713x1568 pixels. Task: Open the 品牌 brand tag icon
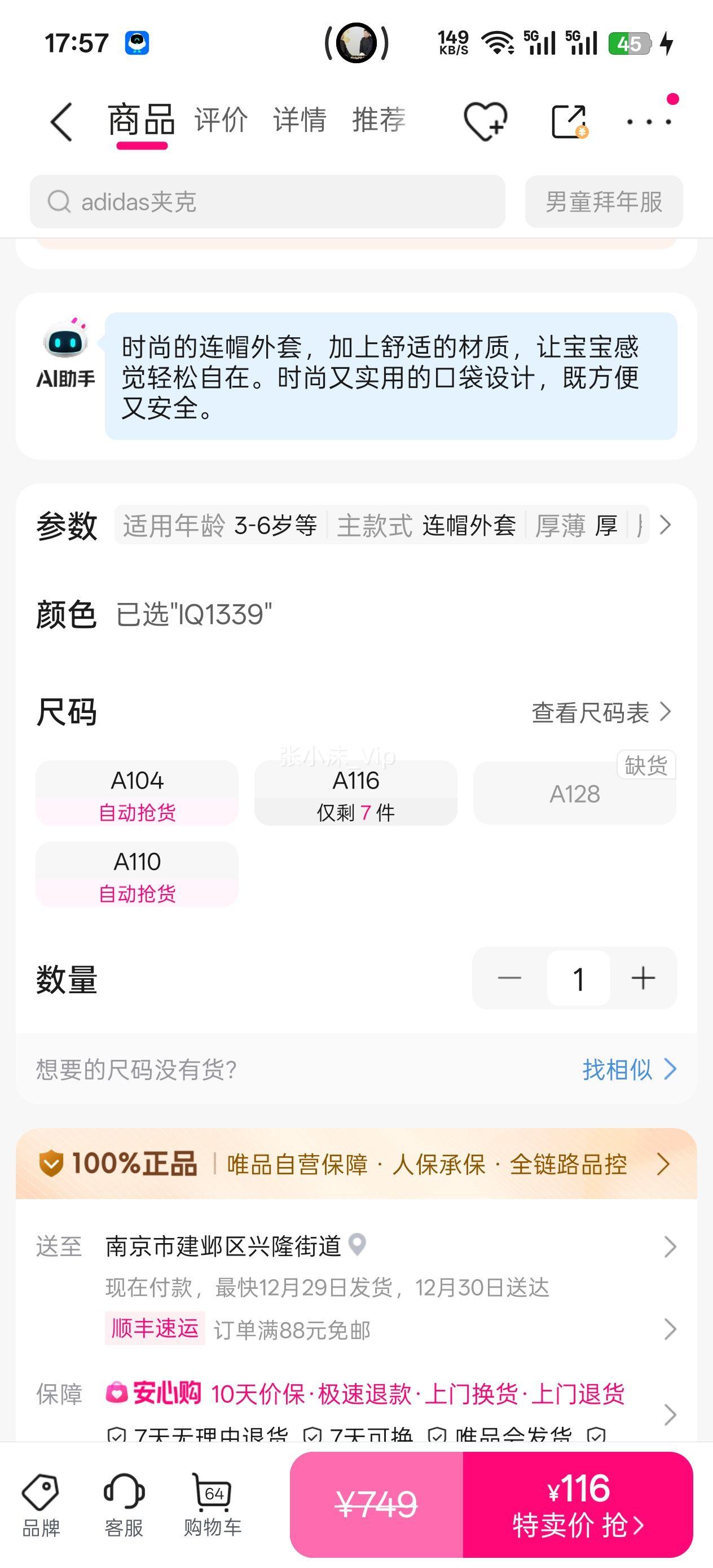41,1505
